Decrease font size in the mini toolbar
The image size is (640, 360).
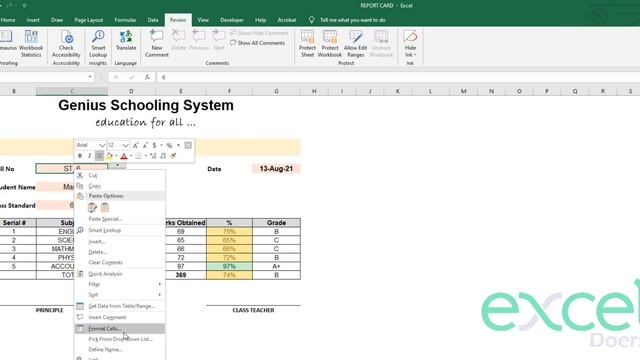point(145,145)
